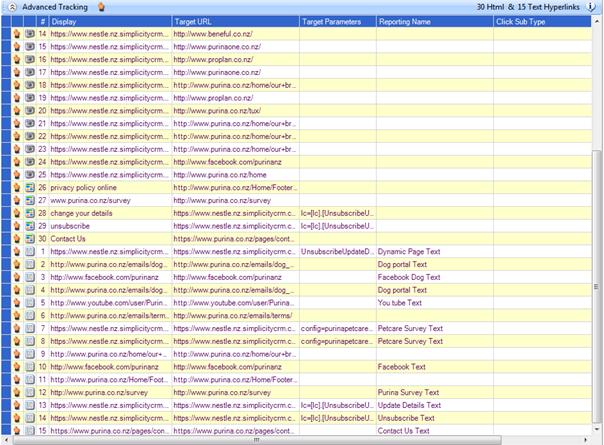604x445 pixels.
Task: Click image link icon of row 22
Action: [x=30, y=136]
